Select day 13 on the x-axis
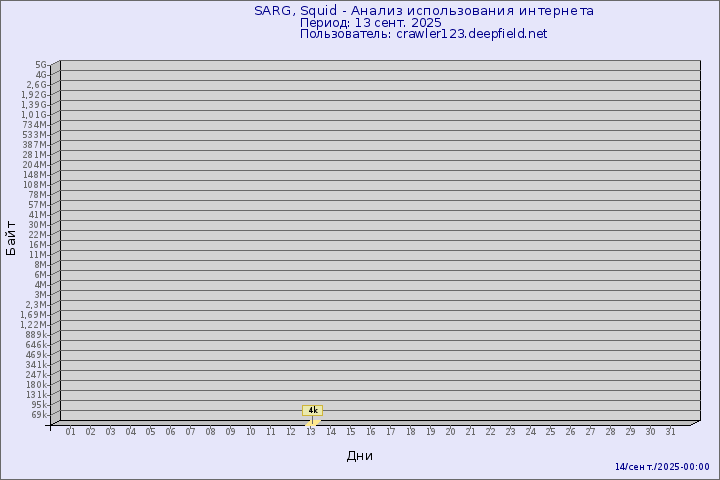720x480 pixels. pyautogui.click(x=311, y=432)
